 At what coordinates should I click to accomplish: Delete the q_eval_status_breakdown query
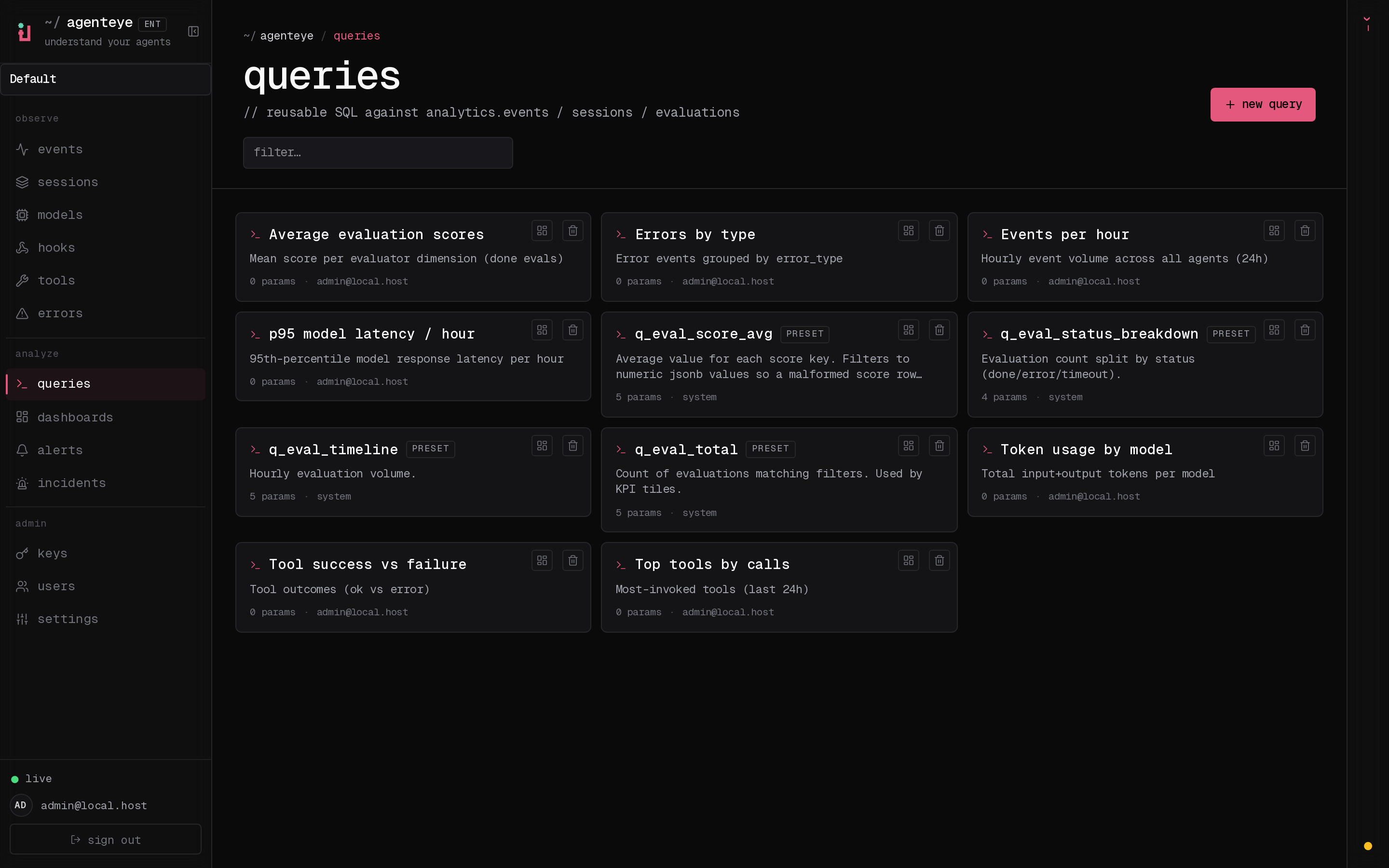tap(1305, 330)
